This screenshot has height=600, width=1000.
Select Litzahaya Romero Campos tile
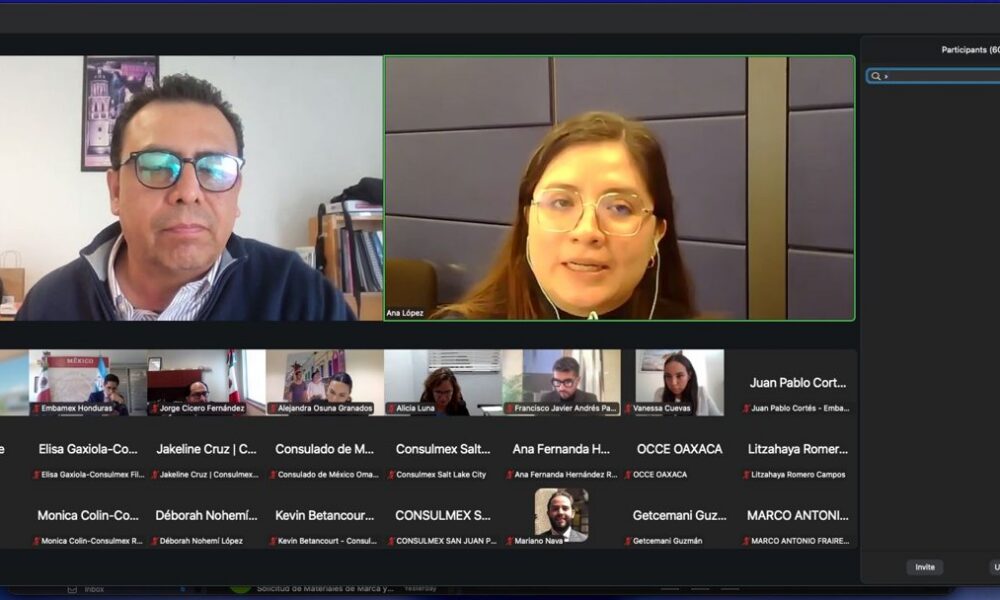pyautogui.click(x=798, y=449)
